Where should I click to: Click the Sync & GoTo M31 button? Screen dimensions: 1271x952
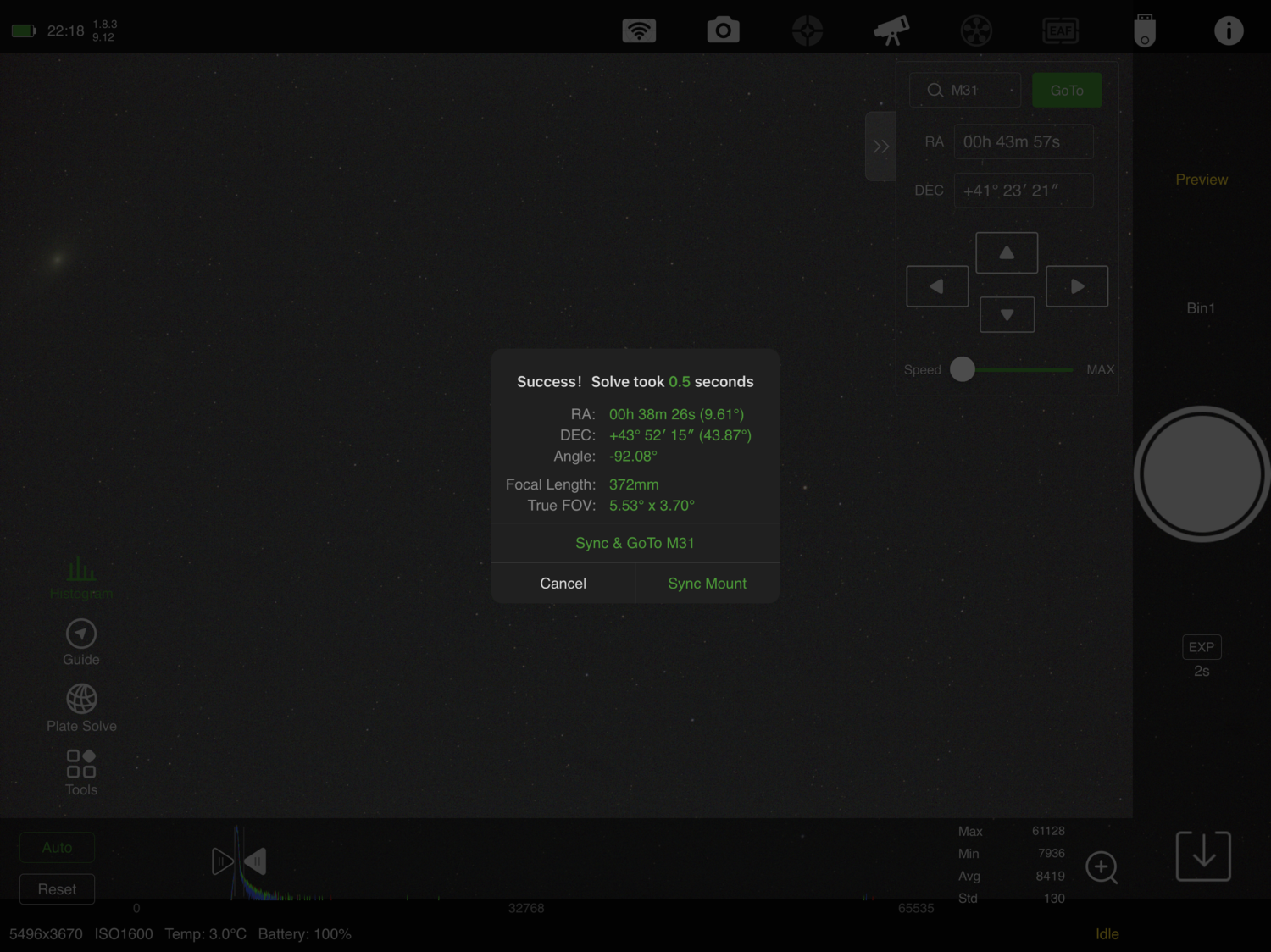(x=635, y=543)
